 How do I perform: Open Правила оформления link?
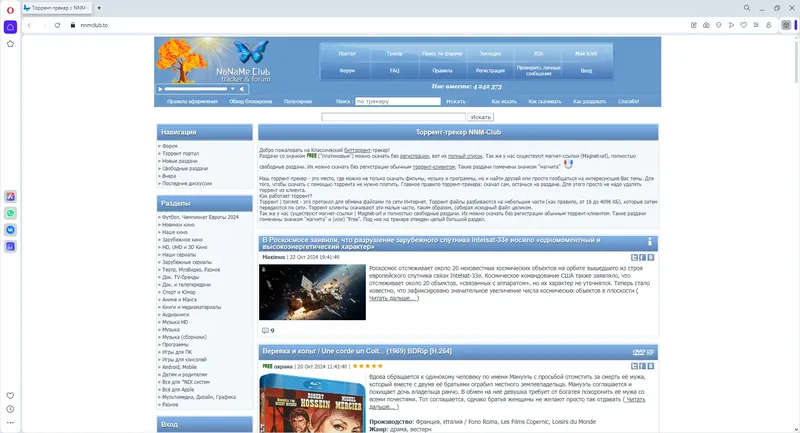[x=192, y=101]
